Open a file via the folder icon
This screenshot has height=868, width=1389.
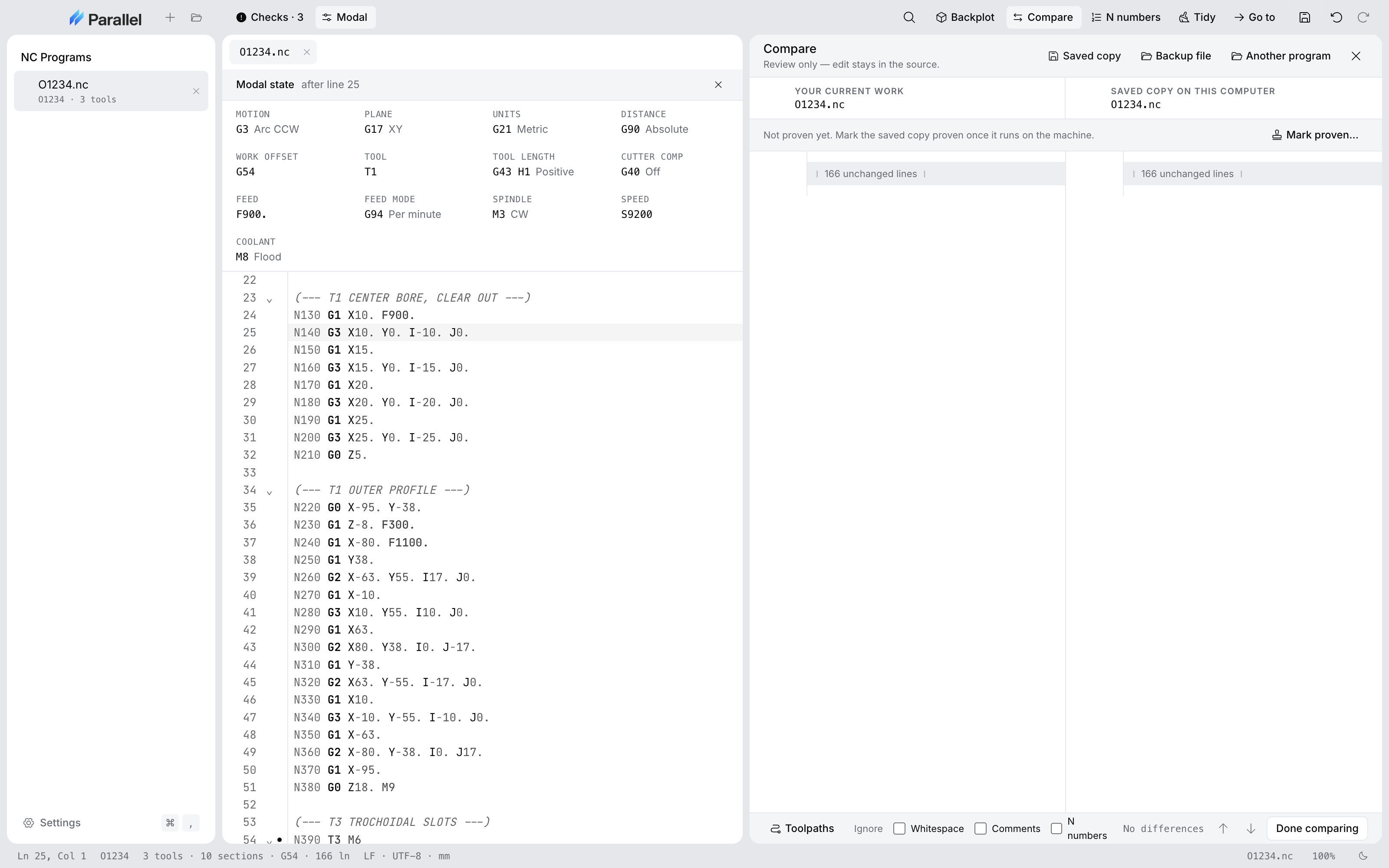(x=196, y=17)
